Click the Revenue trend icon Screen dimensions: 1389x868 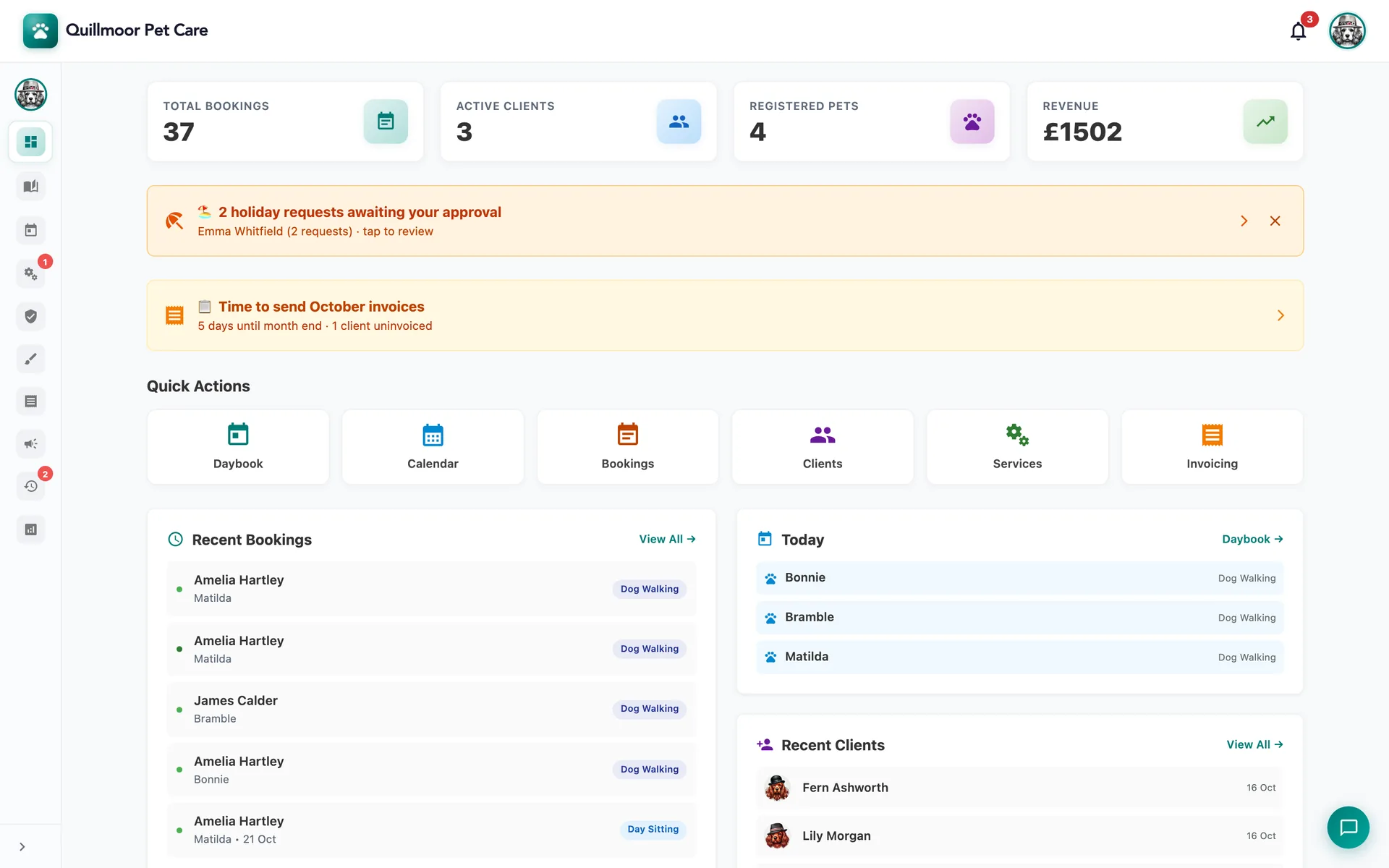[x=1265, y=122]
